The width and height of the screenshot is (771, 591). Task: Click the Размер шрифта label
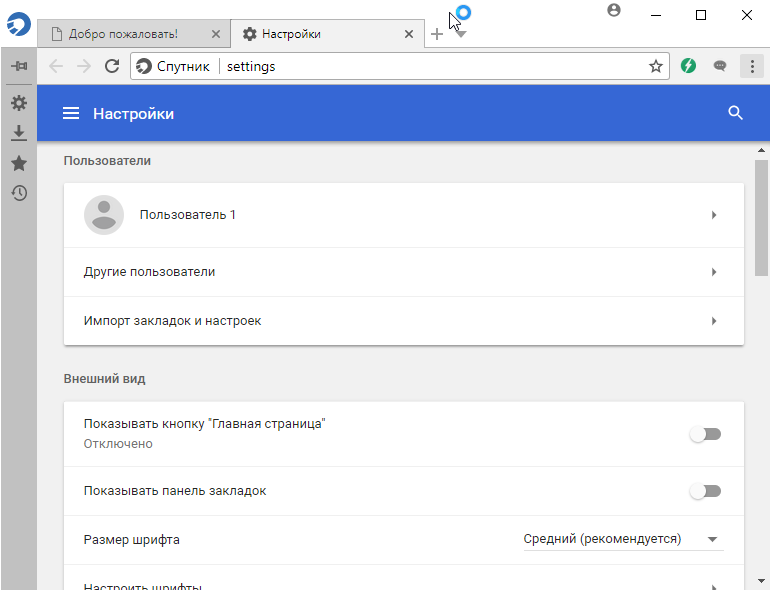pyautogui.click(x=131, y=539)
